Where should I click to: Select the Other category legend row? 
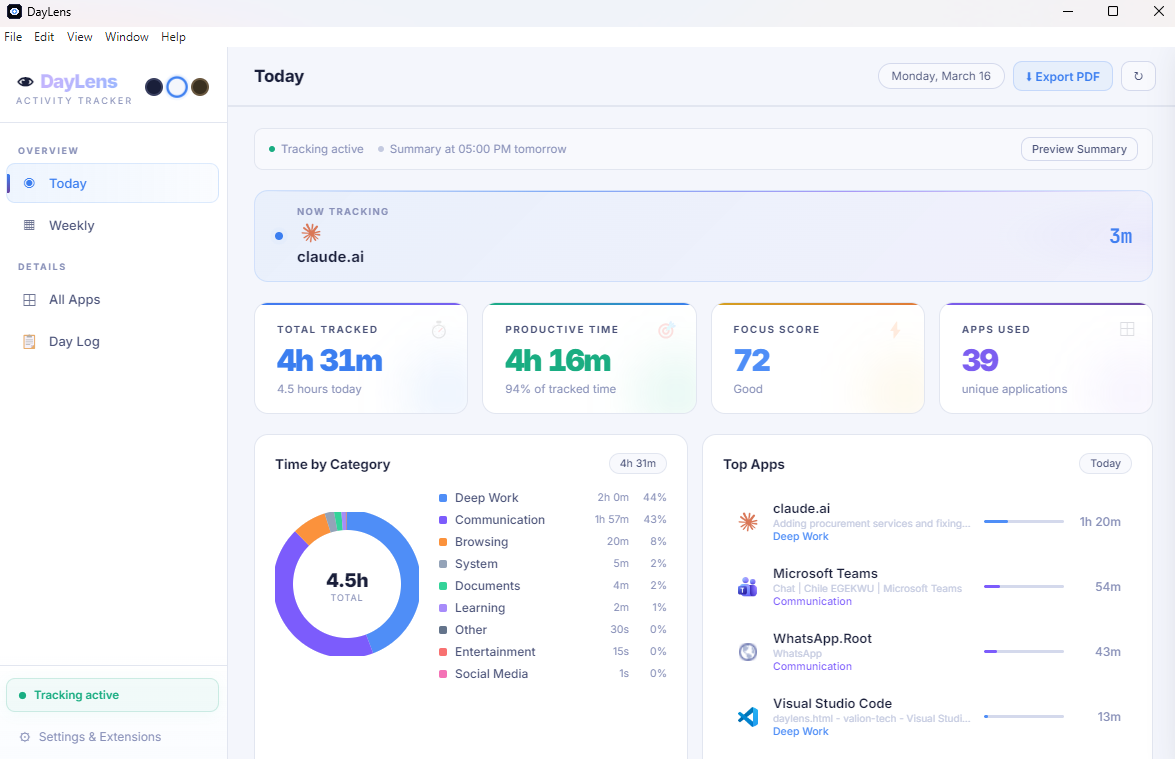click(552, 630)
